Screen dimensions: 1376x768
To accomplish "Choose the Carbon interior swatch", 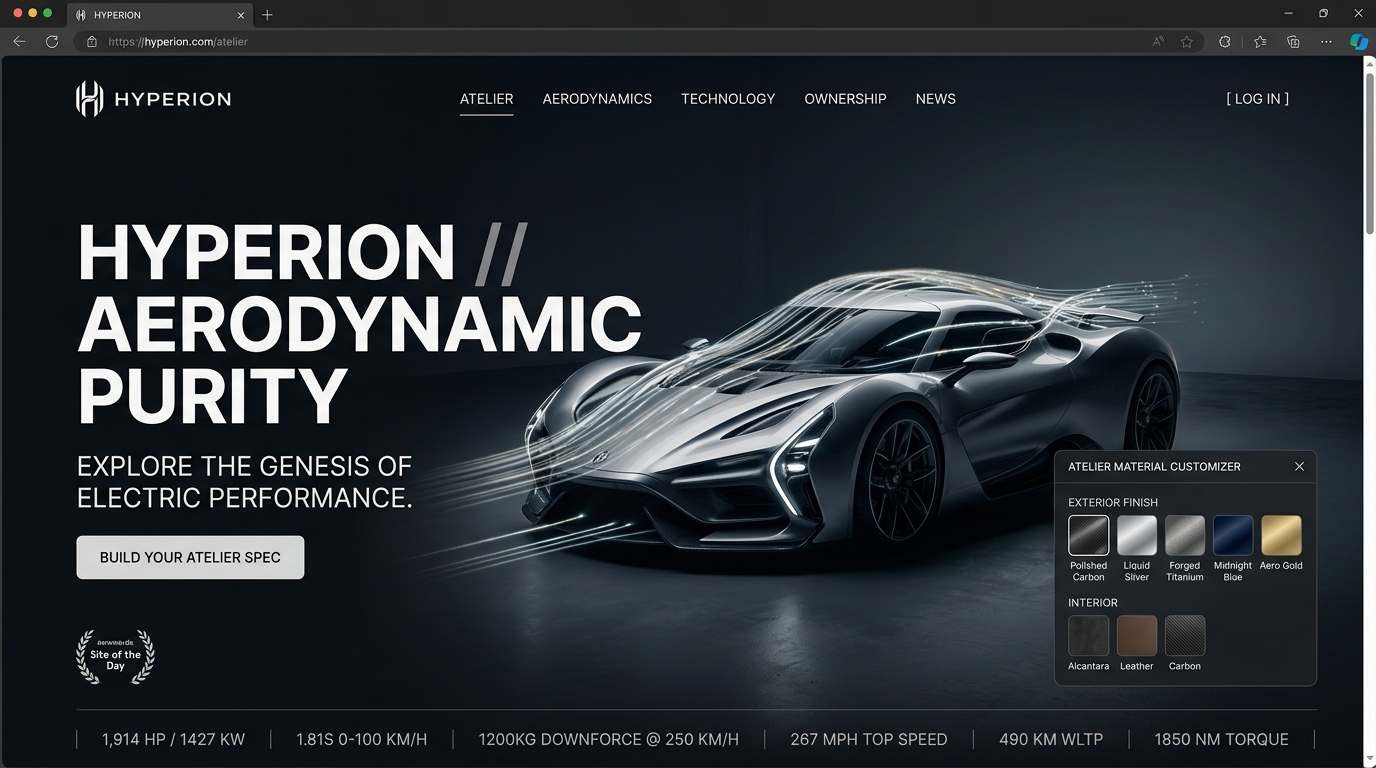I will (1185, 636).
